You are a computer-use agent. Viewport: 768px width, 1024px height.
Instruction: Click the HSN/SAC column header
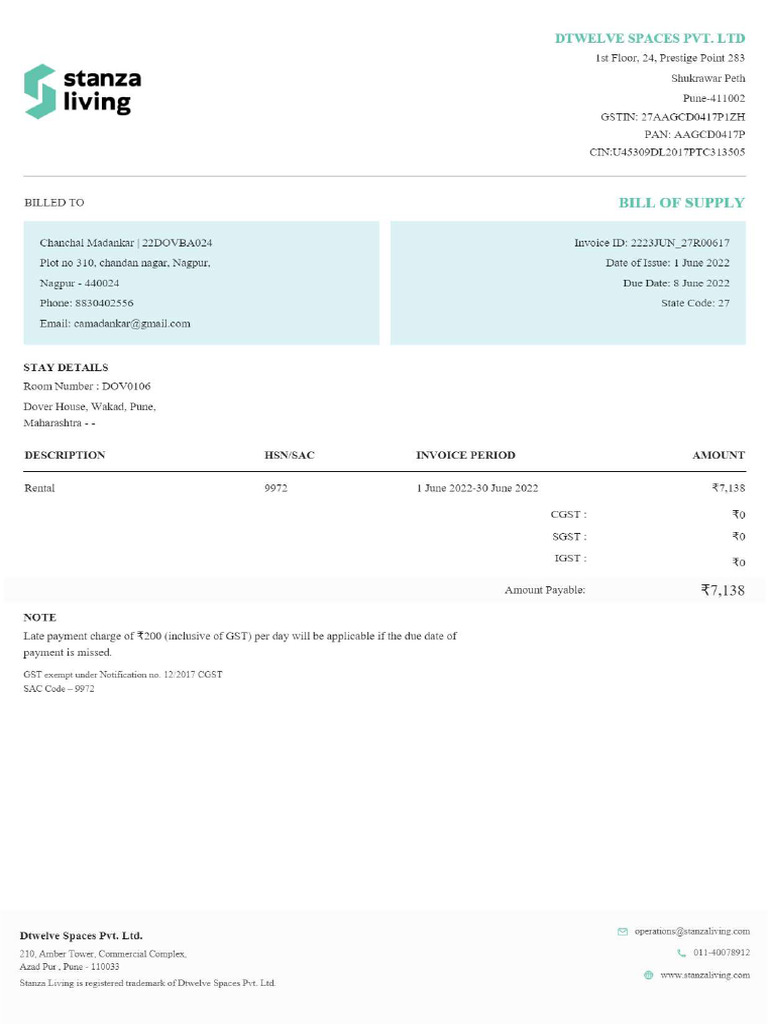[x=289, y=455]
